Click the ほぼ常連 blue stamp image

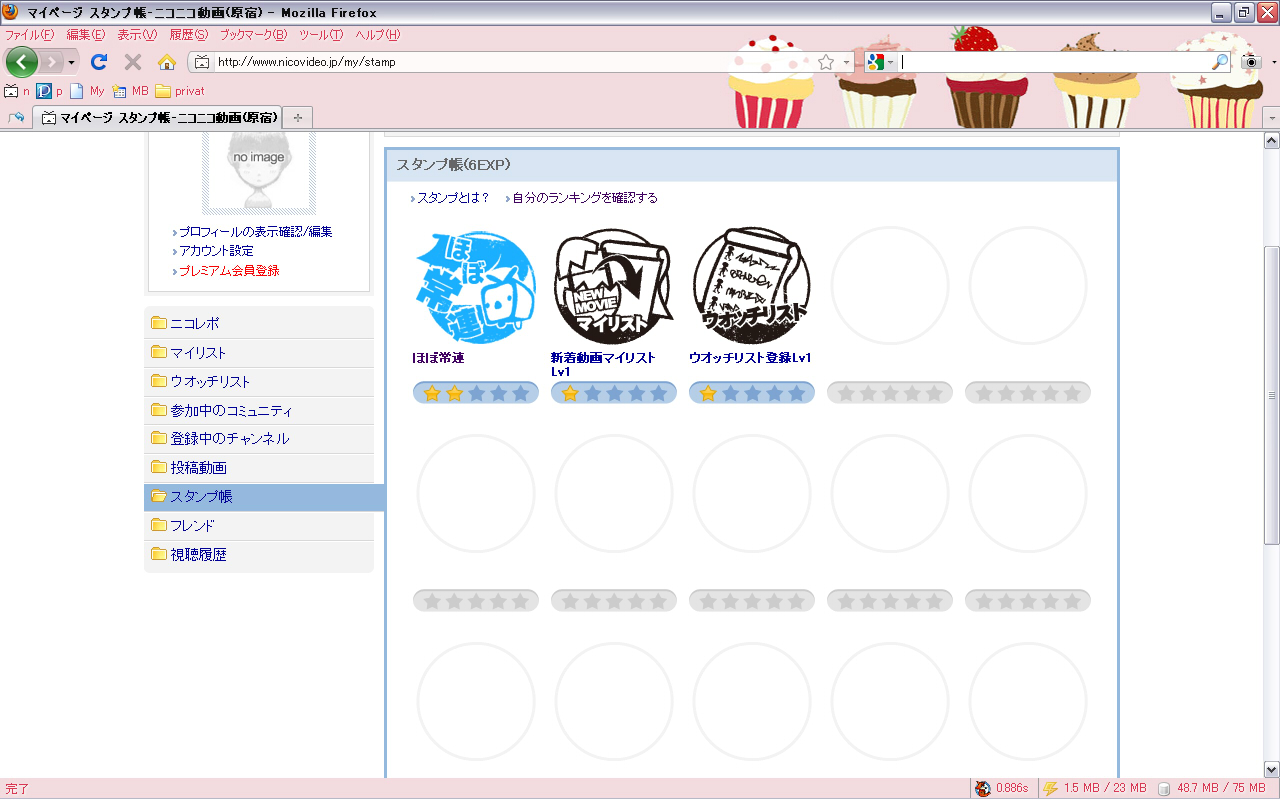(x=475, y=286)
